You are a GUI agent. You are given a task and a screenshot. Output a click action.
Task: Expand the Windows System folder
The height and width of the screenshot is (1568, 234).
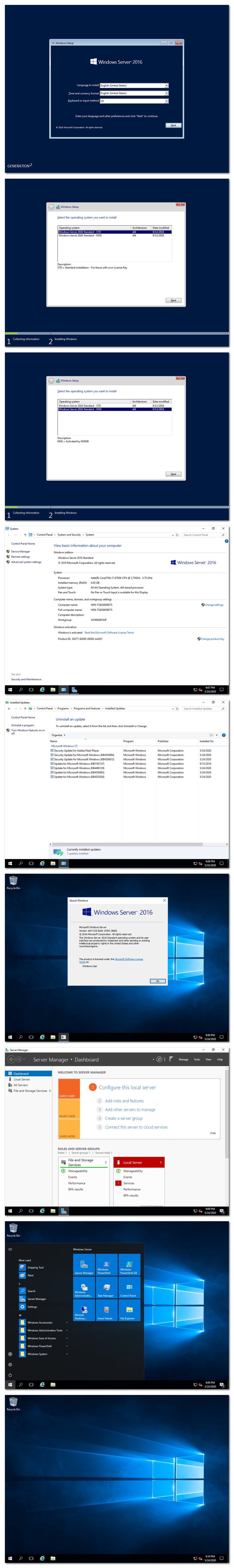click(43, 1354)
